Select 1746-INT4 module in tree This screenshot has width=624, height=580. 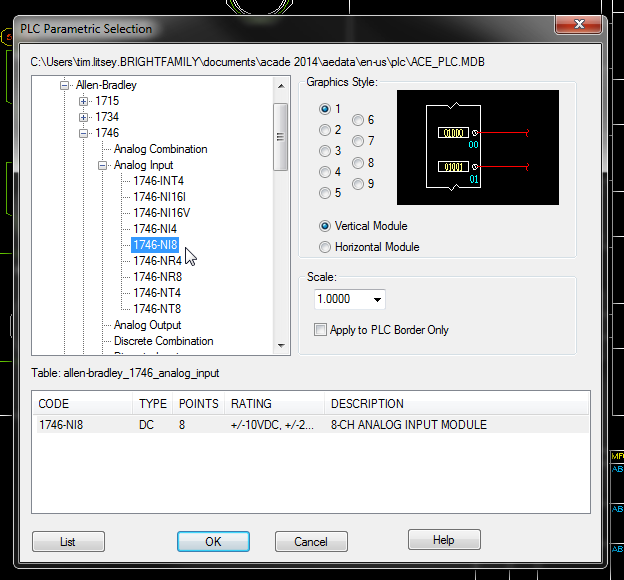(158, 181)
